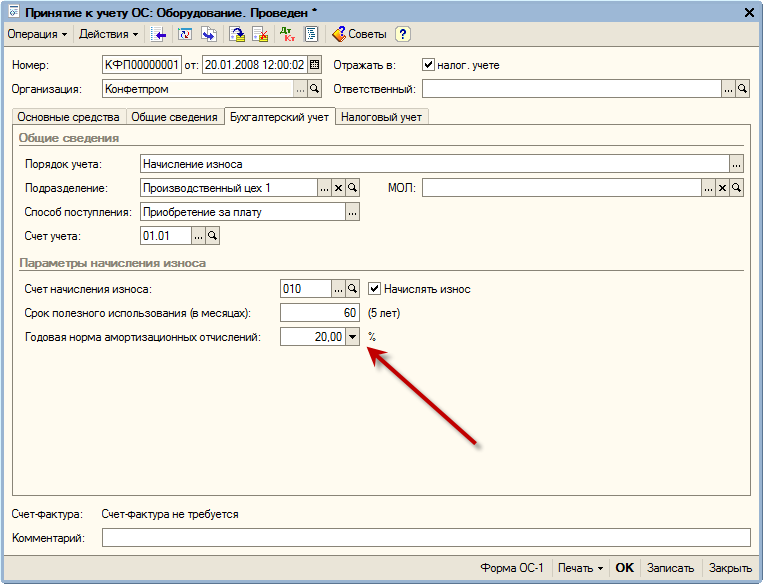
Task: Click magnifier icon beside Счет учета
Action: click(212, 236)
